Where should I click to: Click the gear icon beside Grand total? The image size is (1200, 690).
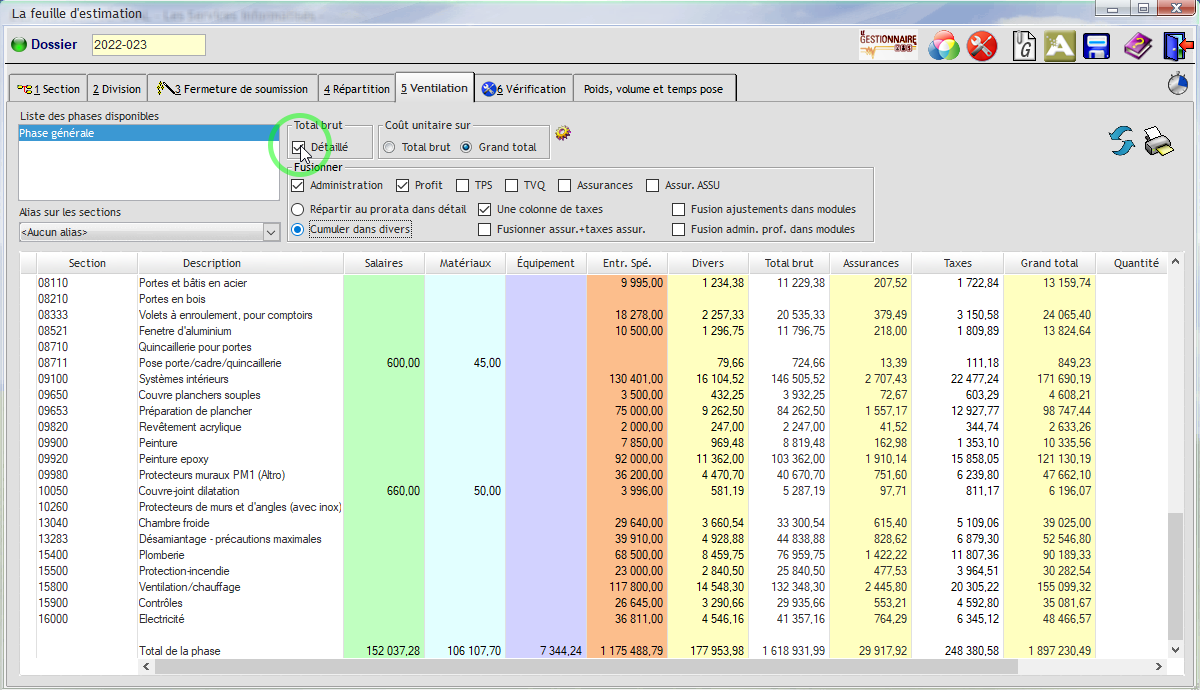pos(563,133)
